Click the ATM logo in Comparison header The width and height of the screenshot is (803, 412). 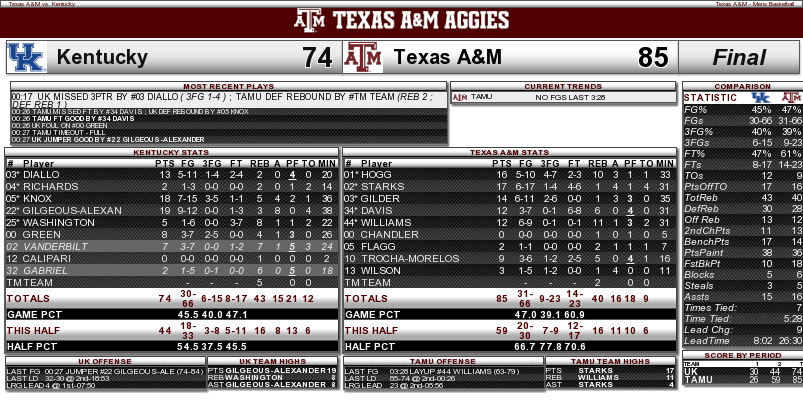click(x=792, y=97)
